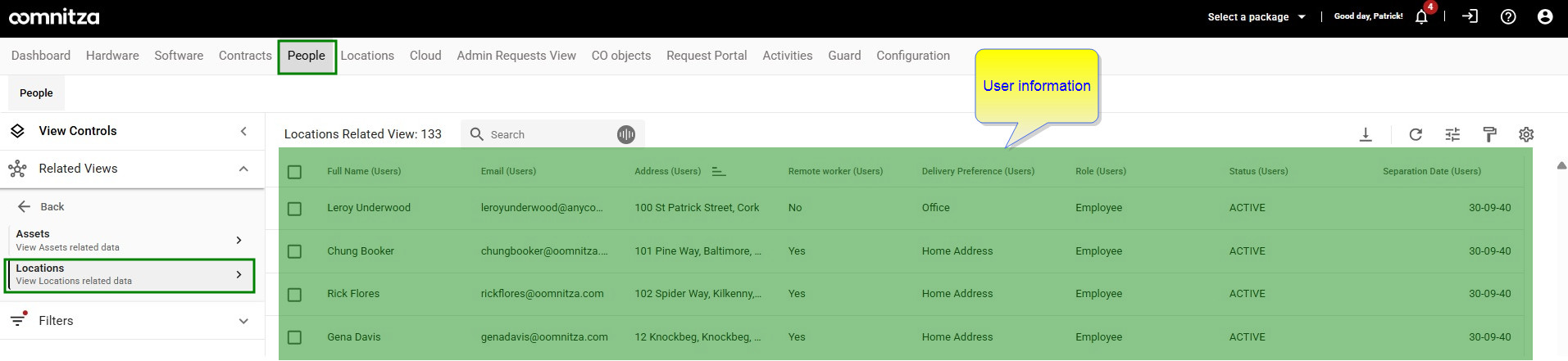This screenshot has width=1568, height=361.
Task: Toggle the select-all header checkbox
Action: (x=295, y=172)
